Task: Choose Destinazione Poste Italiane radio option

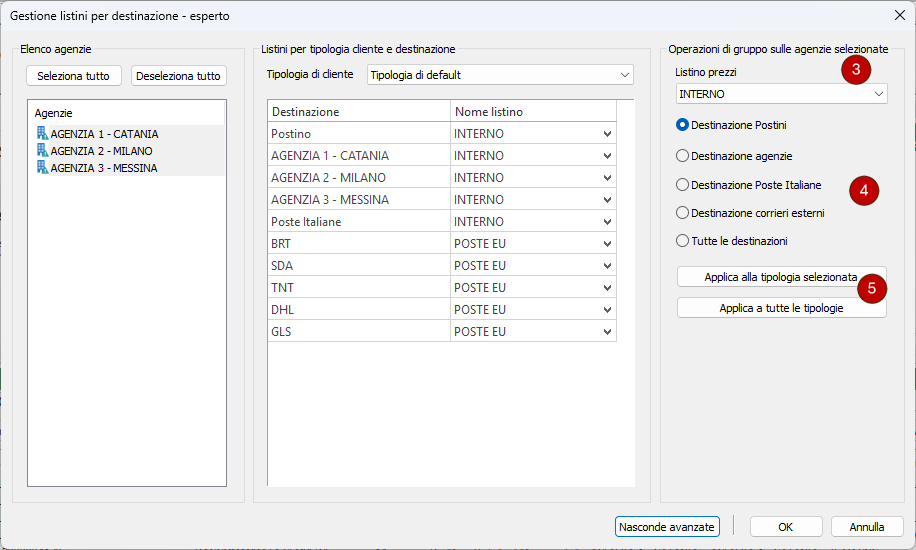Action: 683,185
